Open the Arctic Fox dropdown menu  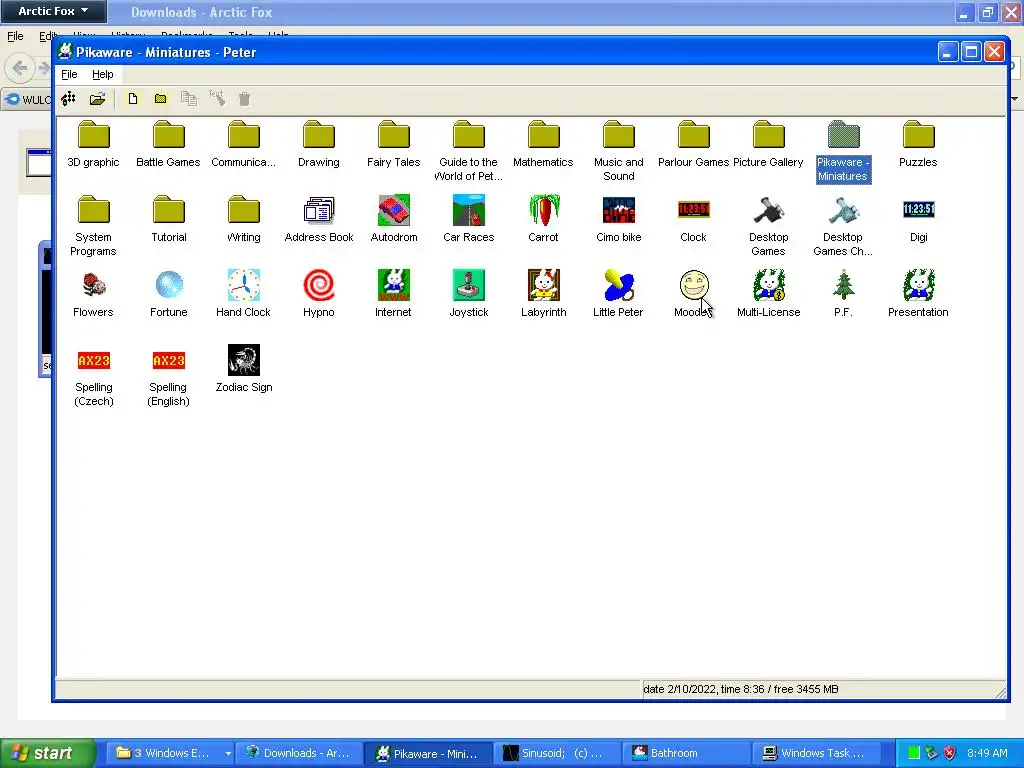pyautogui.click(x=52, y=11)
